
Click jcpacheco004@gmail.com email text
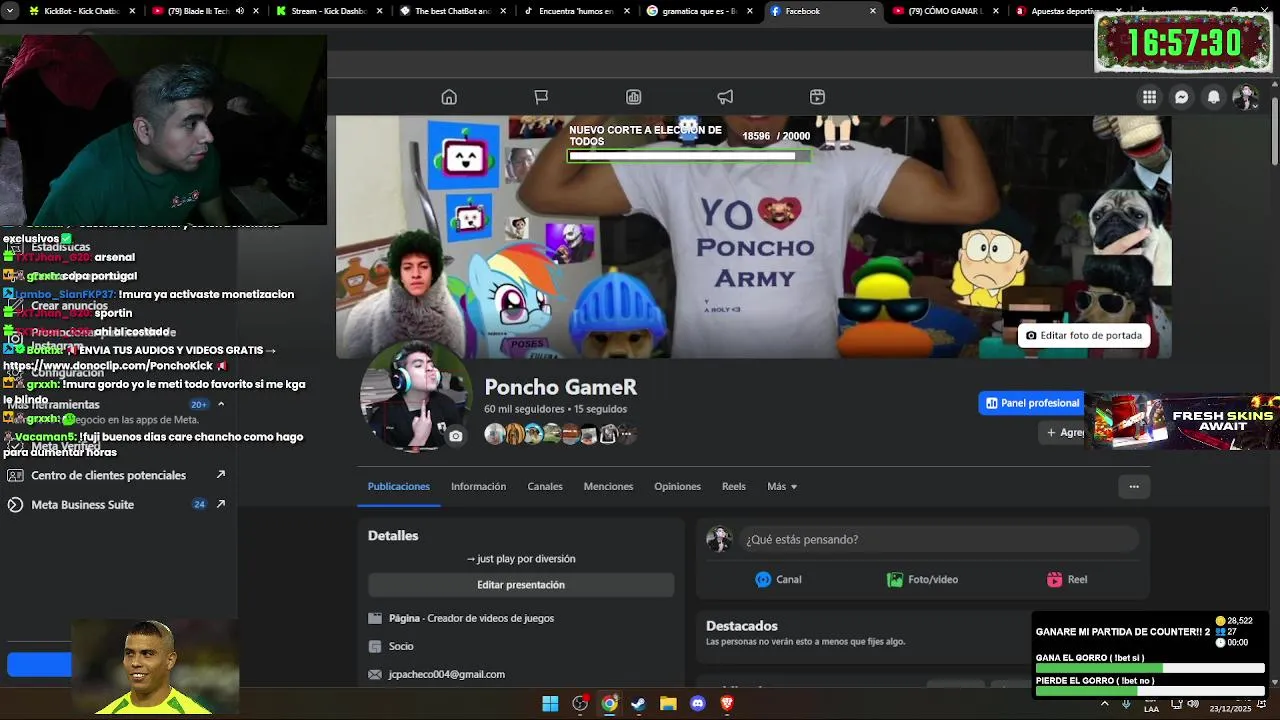click(x=446, y=674)
